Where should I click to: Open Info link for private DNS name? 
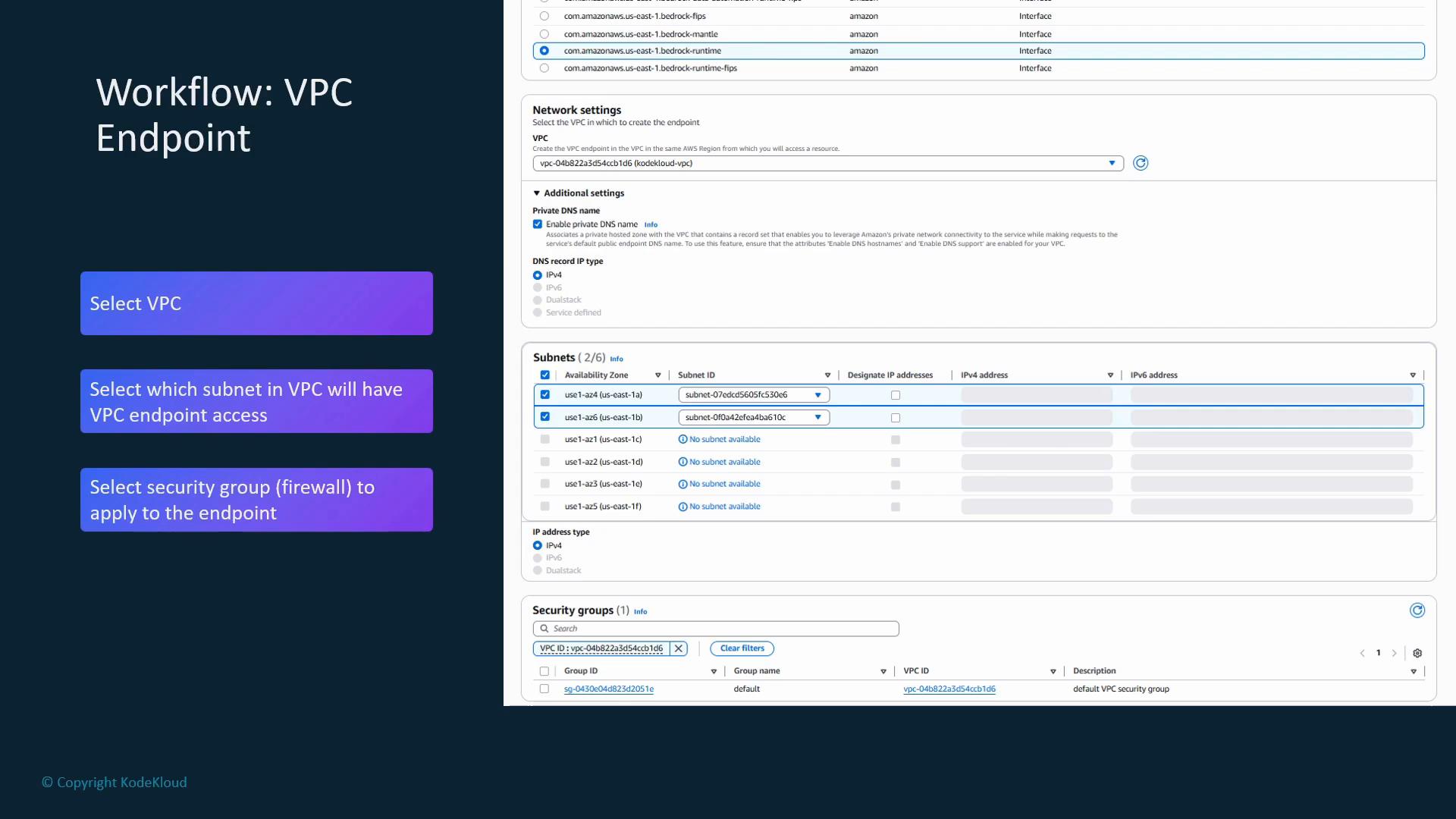click(651, 225)
